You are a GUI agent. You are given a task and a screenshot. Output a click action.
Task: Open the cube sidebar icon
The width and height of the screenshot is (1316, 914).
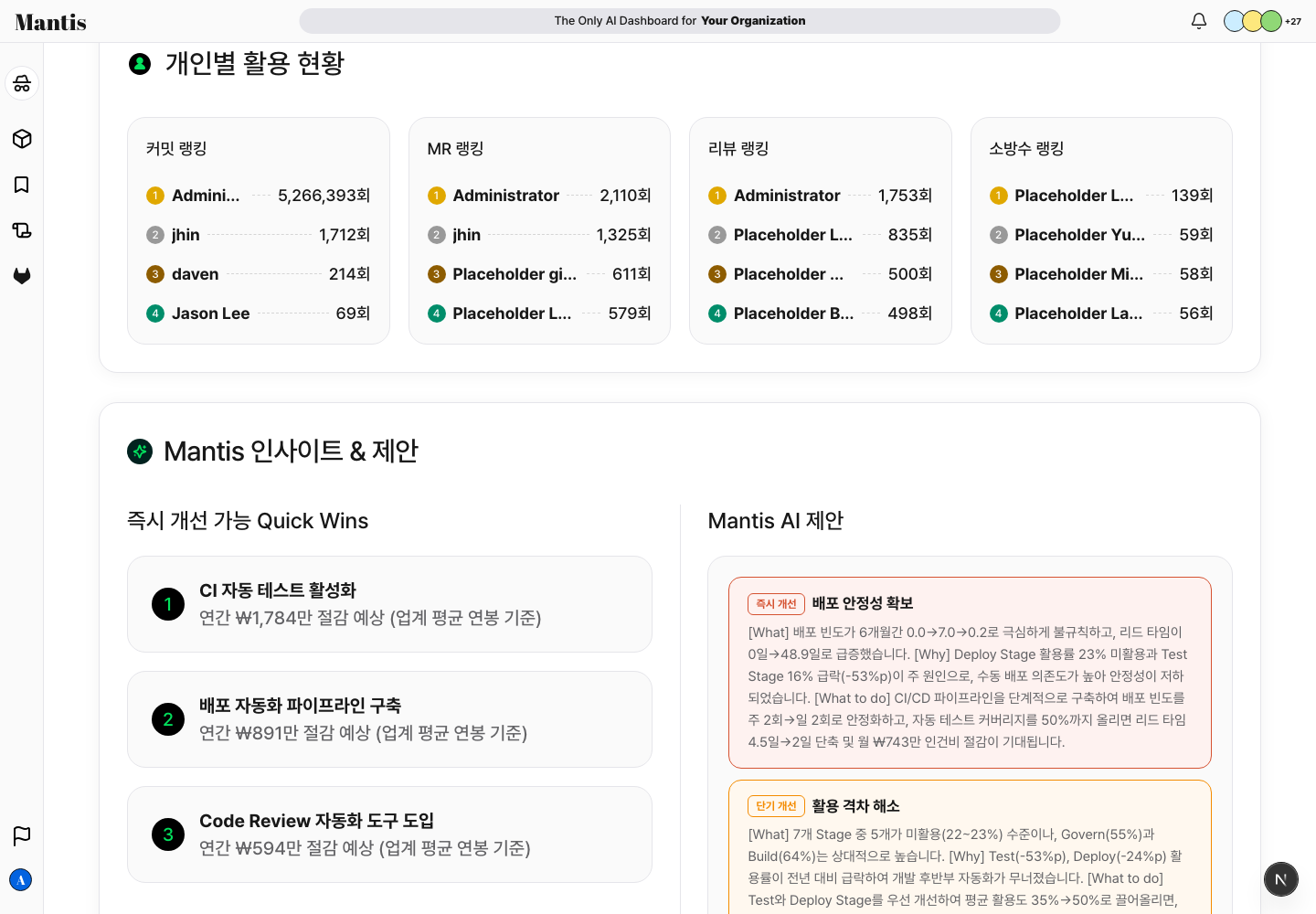pyautogui.click(x=22, y=139)
